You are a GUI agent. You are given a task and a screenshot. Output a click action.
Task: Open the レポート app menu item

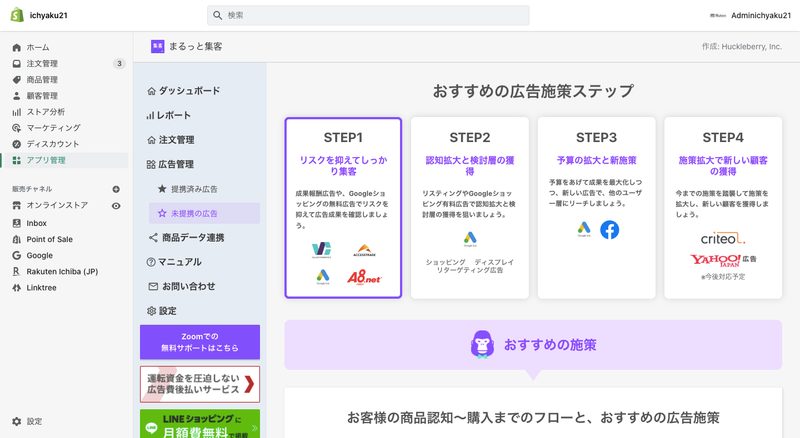[169, 115]
